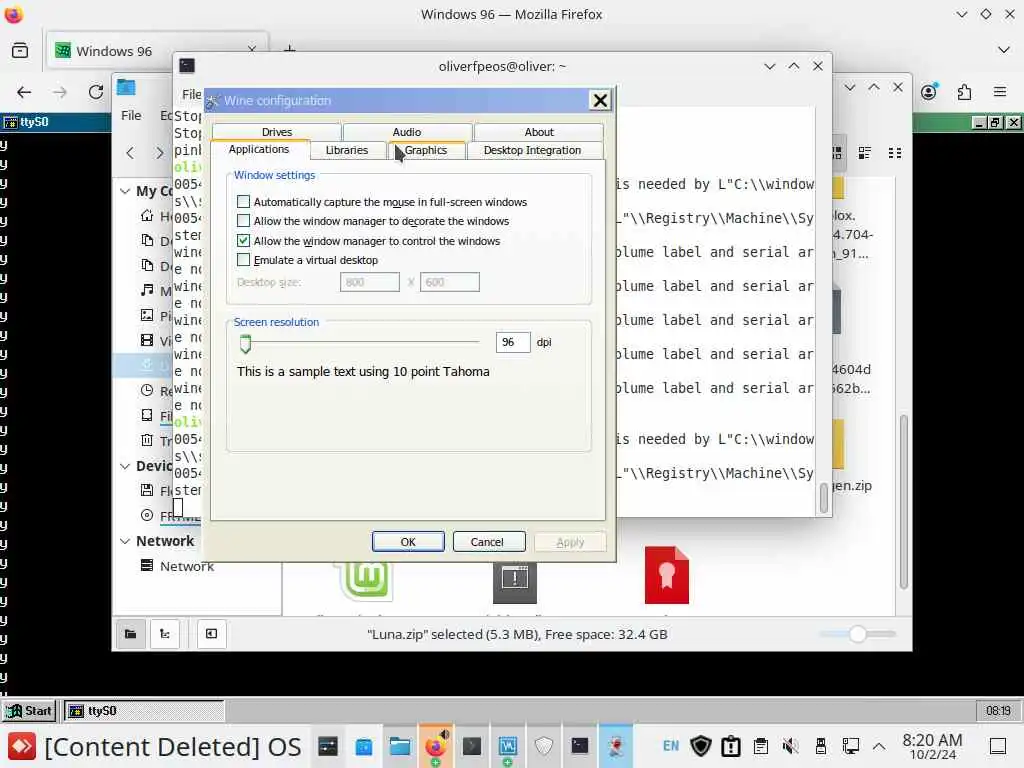Click the muted volume tray icon

[790, 746]
